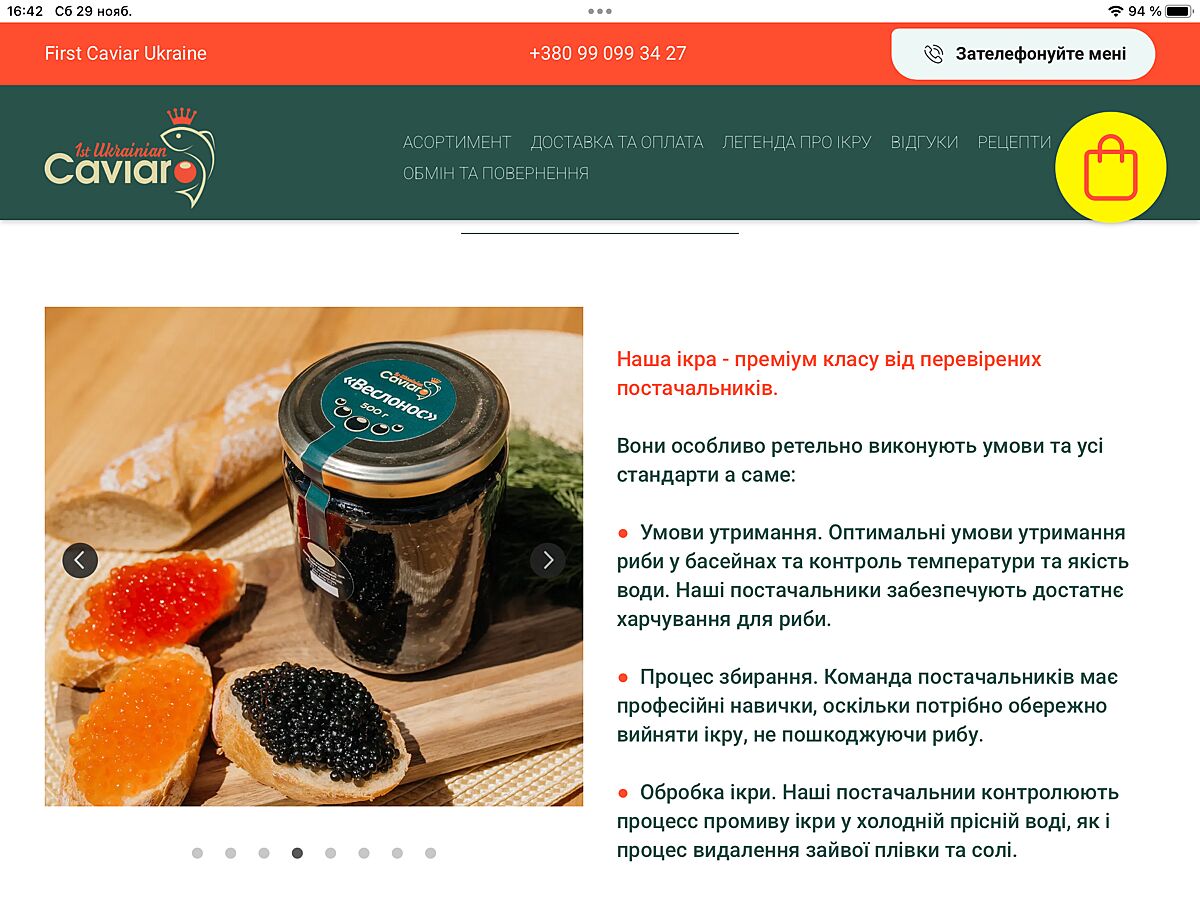Show previous slide with left arrow
Image resolution: width=1200 pixels, height=900 pixels.
(x=80, y=560)
